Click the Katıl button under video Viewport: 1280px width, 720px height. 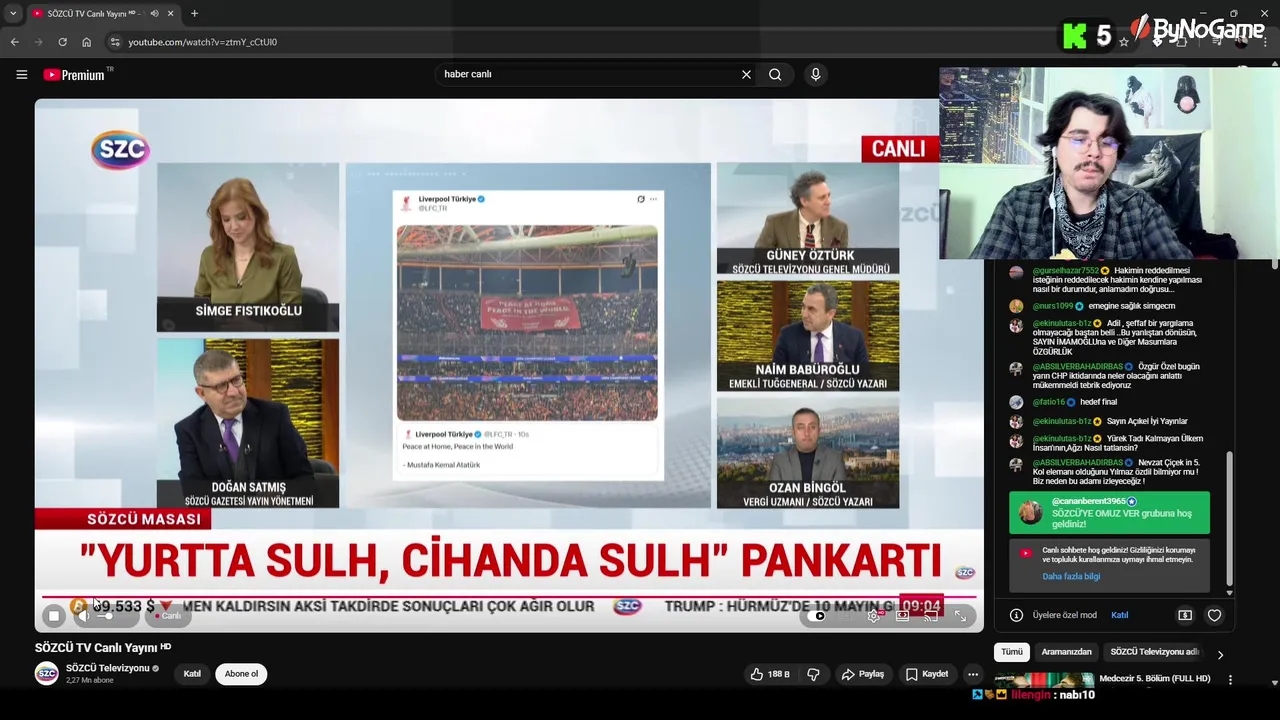192,674
